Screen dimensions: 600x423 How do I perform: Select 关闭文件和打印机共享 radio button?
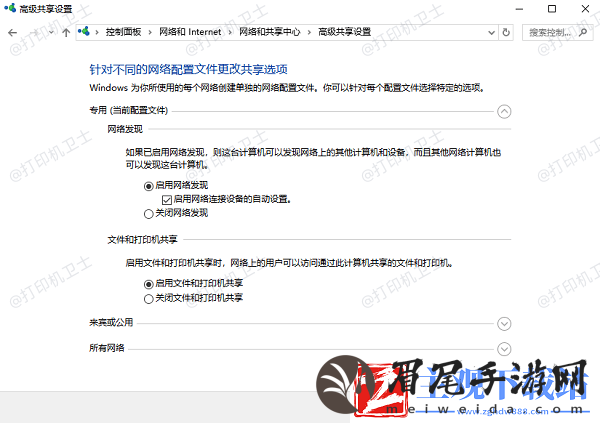point(148,299)
